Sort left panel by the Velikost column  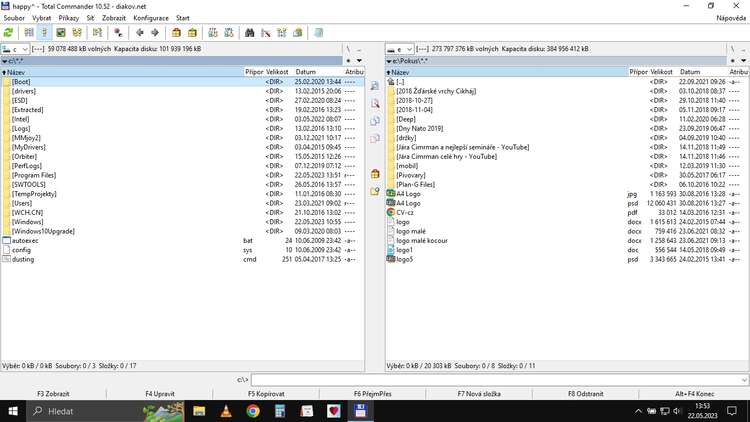pyautogui.click(x=277, y=72)
